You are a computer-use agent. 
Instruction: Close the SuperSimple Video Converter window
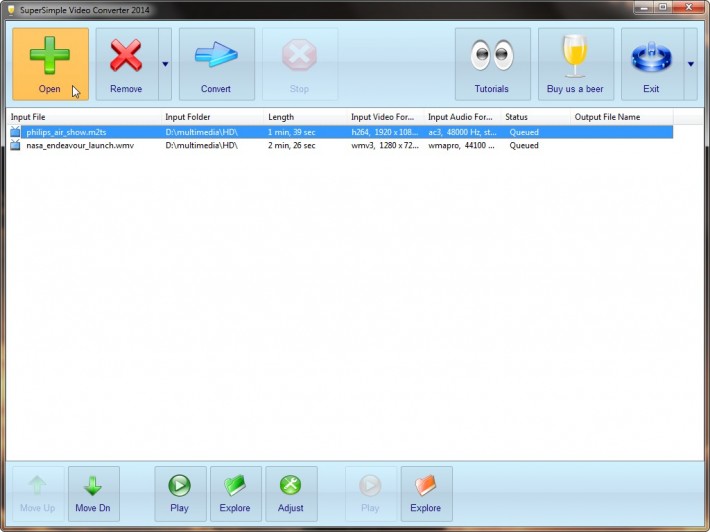click(x=688, y=7)
